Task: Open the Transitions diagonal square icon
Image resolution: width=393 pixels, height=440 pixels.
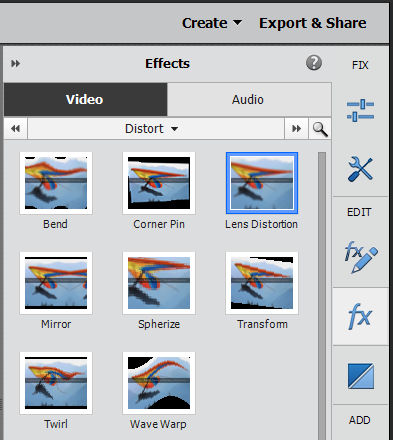Action: pyautogui.click(x=361, y=376)
